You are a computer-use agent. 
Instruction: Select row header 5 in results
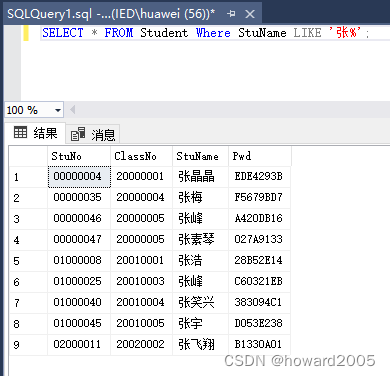(x=28, y=261)
